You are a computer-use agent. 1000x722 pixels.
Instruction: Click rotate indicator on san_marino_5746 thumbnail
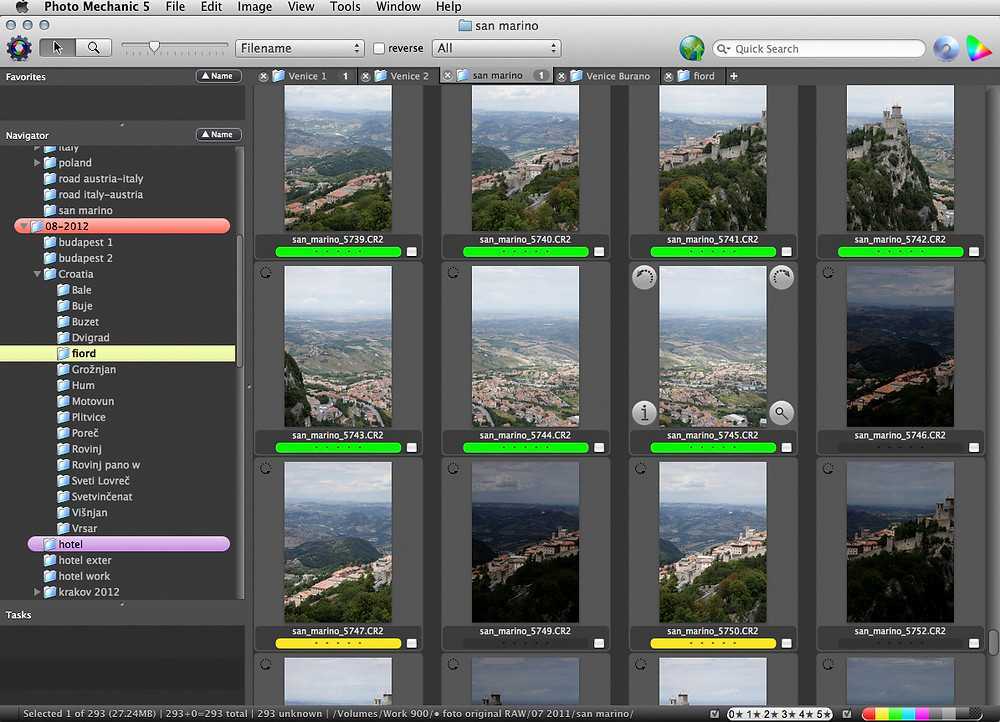pos(828,273)
